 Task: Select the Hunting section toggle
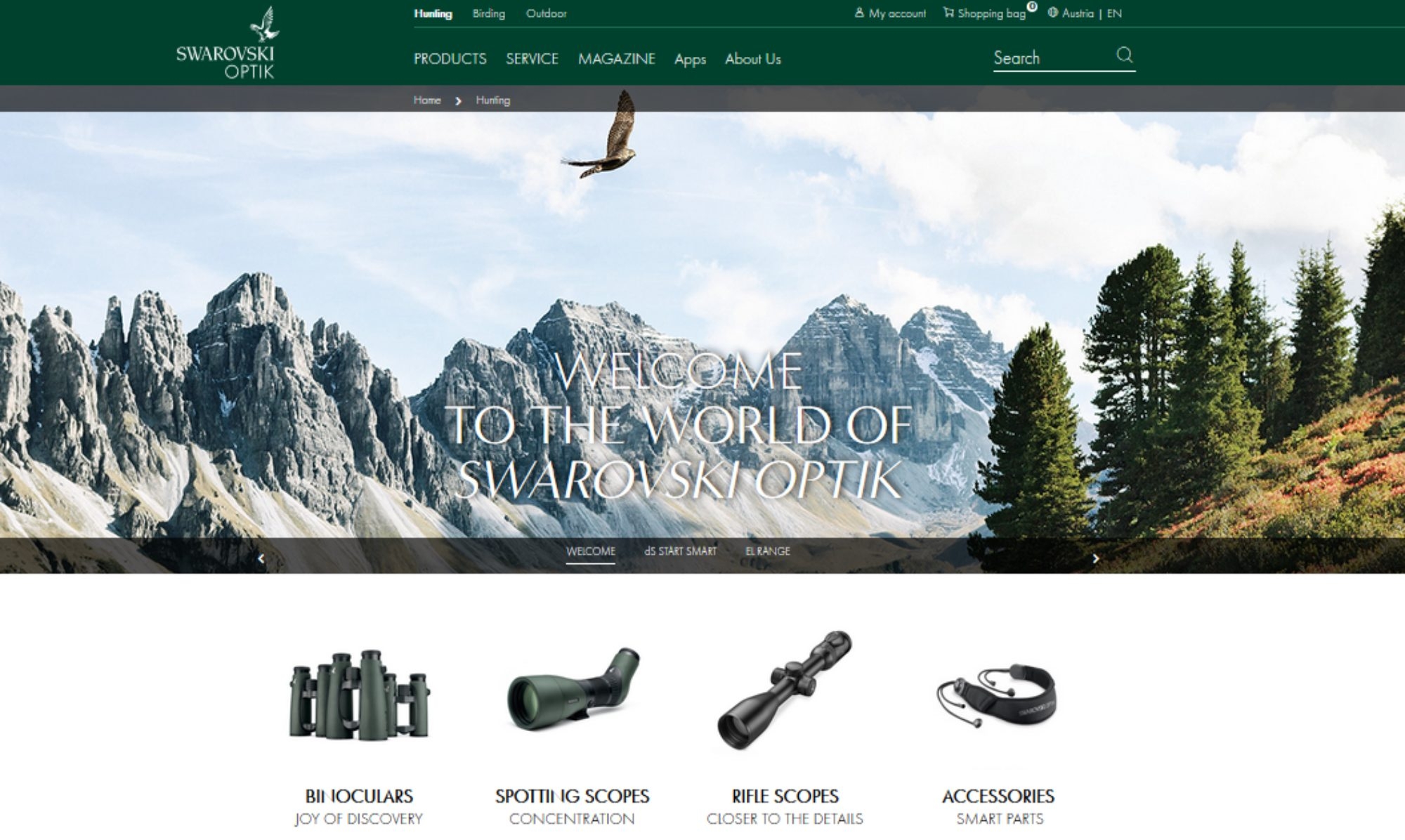[433, 13]
